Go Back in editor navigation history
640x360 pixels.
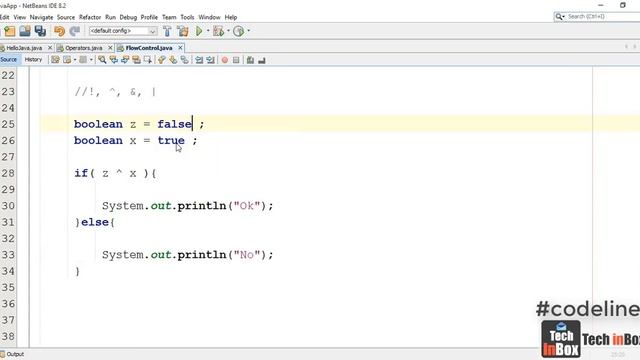pyautogui.click(x=67, y=60)
